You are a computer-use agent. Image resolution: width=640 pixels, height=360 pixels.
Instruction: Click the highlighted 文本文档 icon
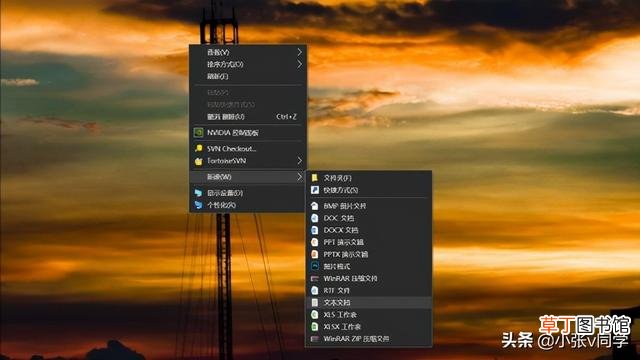click(x=315, y=302)
